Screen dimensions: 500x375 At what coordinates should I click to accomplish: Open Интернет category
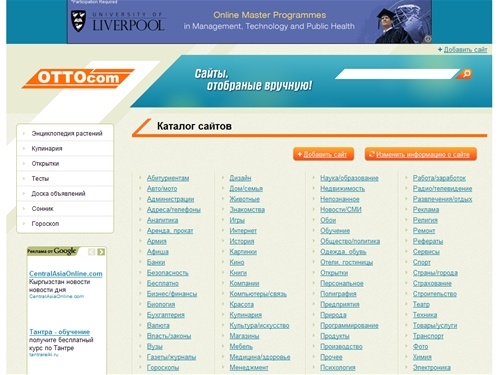pyautogui.click(x=243, y=231)
